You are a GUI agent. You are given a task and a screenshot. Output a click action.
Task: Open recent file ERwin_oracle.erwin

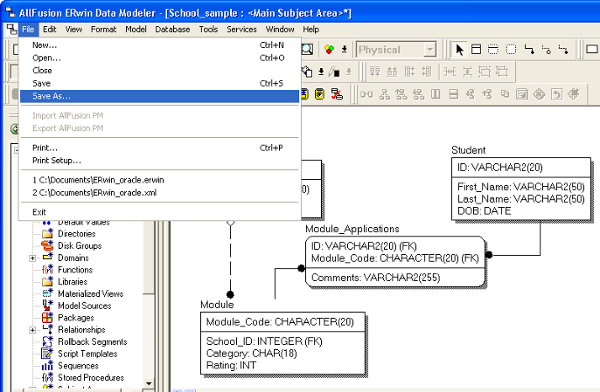159,180
